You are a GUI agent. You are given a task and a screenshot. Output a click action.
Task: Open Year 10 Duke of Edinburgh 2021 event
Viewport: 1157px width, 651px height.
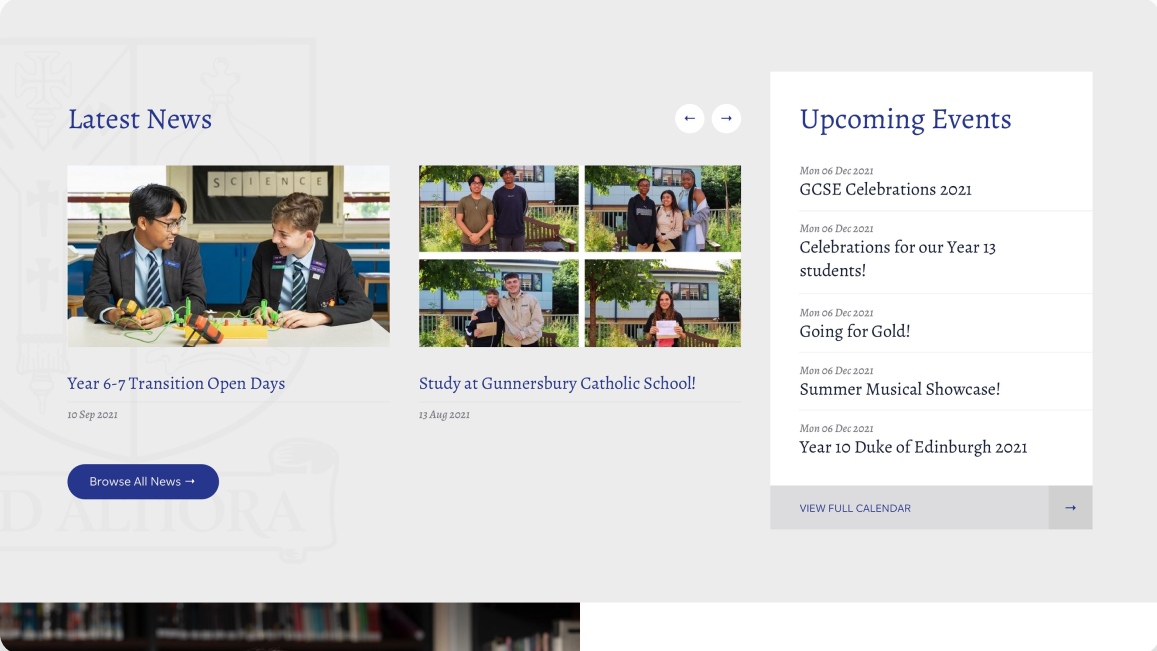(913, 447)
